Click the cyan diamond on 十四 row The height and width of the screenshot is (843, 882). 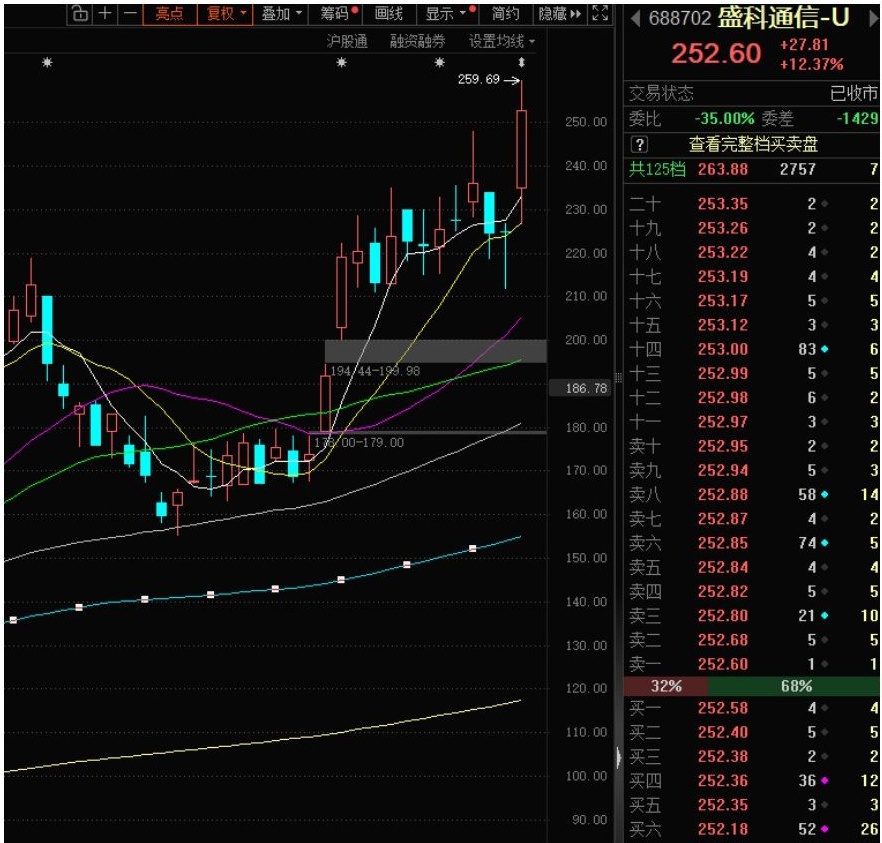click(x=825, y=349)
